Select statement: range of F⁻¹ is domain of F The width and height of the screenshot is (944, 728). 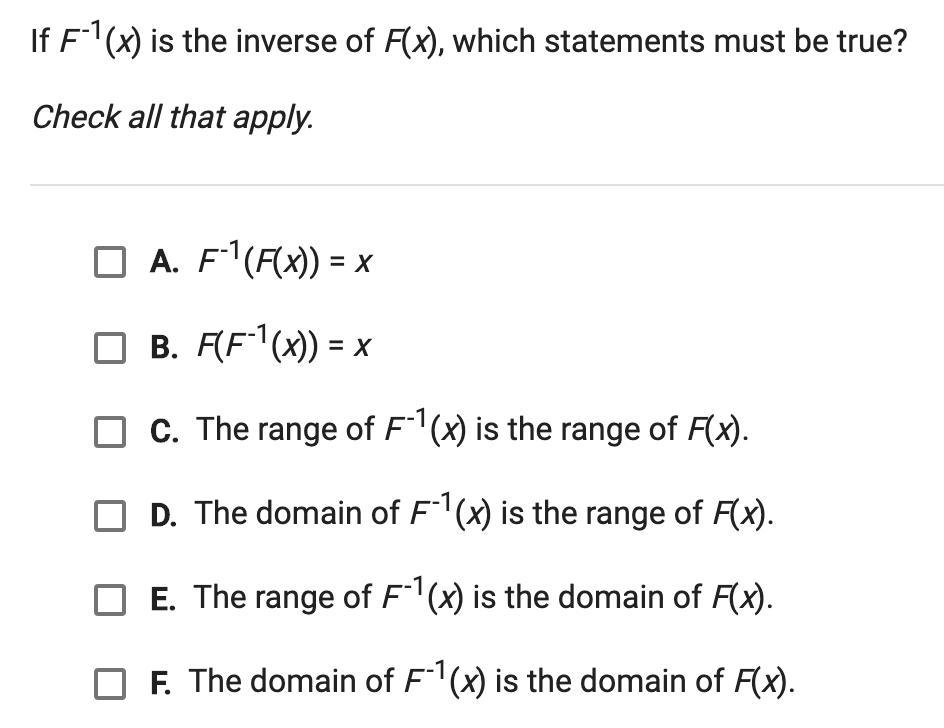[483, 597]
